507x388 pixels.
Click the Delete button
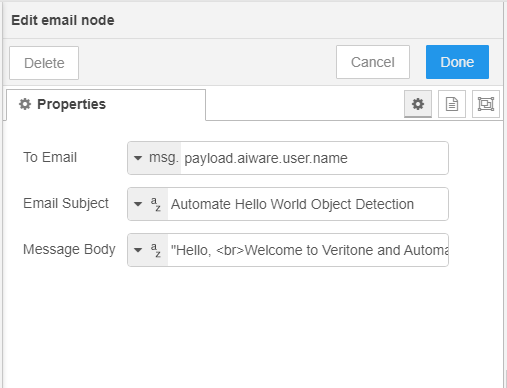[x=44, y=63]
